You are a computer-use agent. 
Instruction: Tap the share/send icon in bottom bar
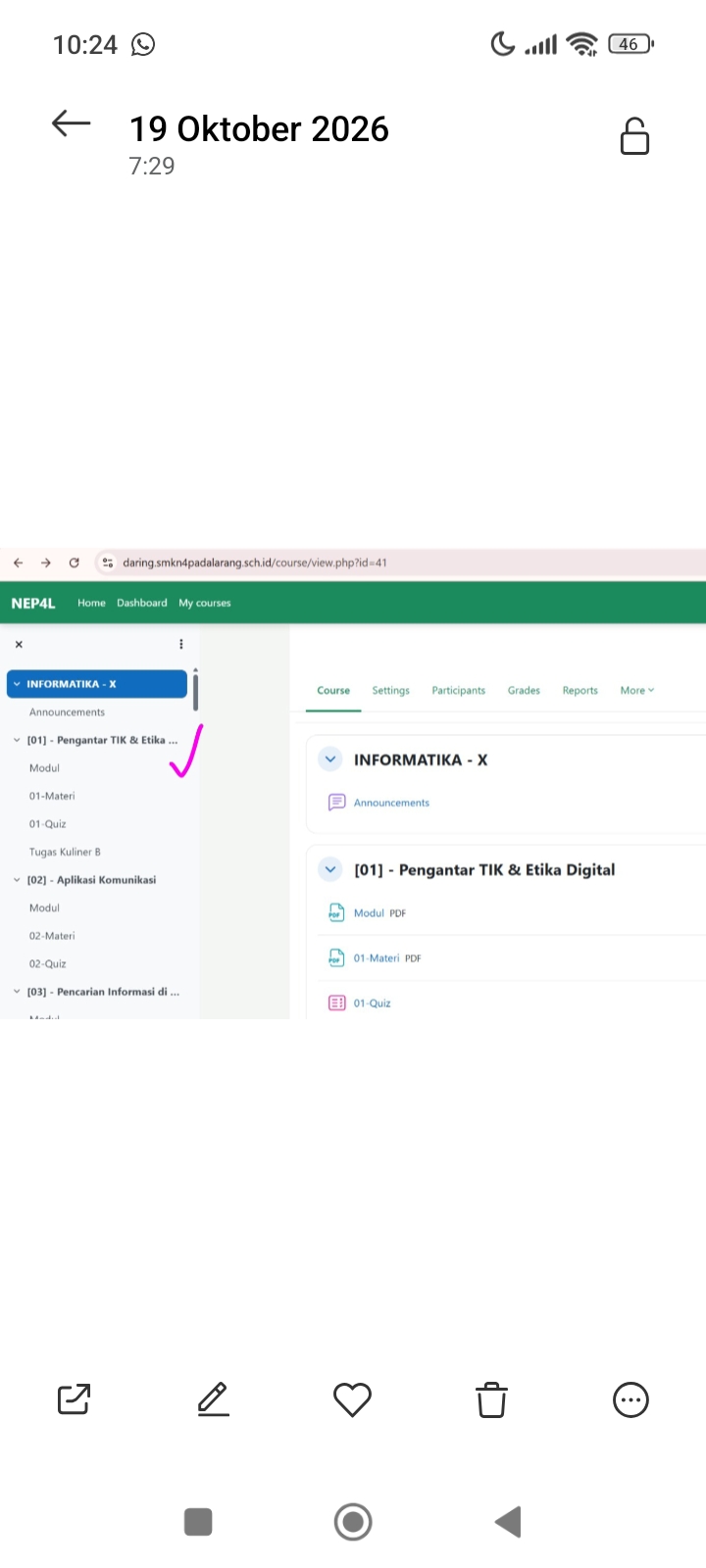coord(75,1399)
